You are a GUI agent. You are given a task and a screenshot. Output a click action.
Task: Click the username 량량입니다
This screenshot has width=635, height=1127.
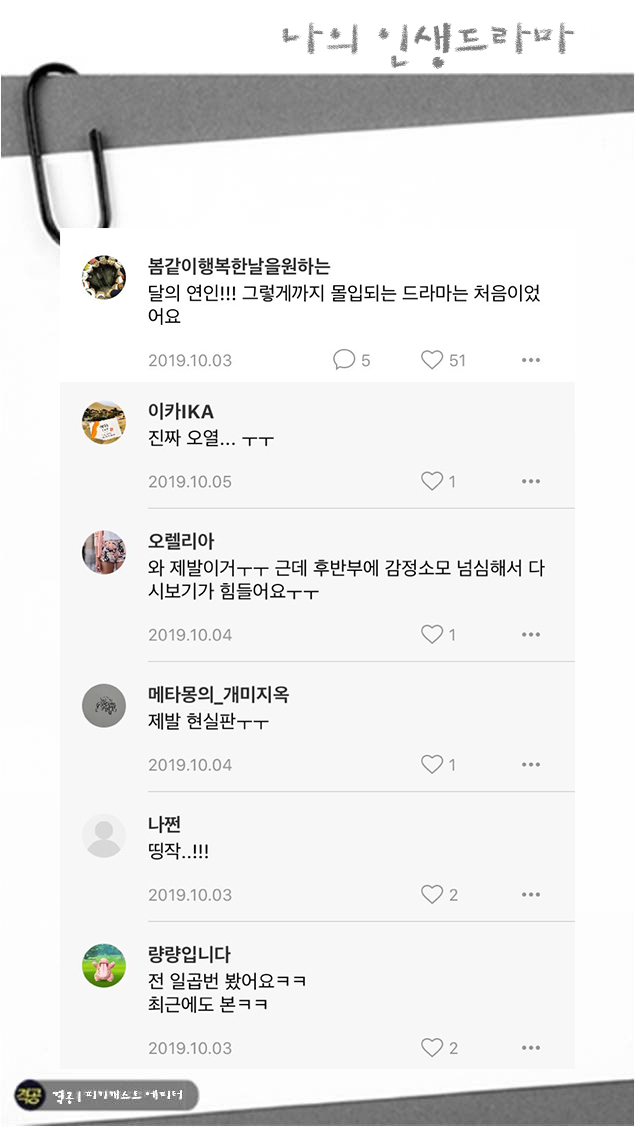tap(176, 955)
